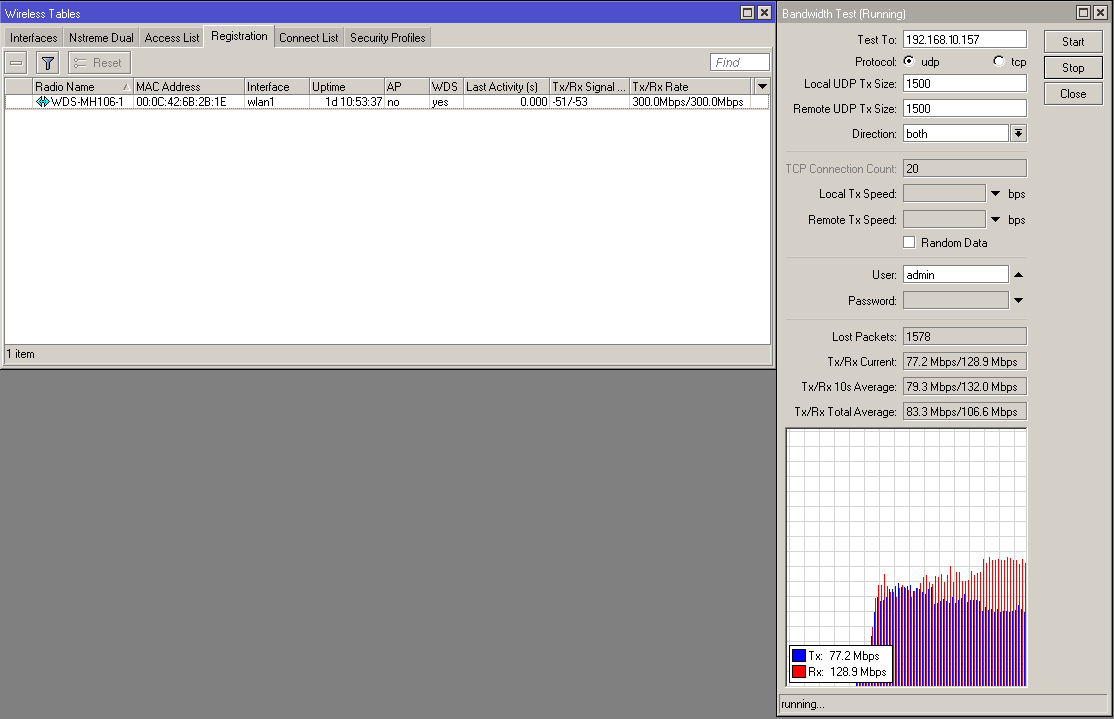
Task: Close the Wireless Tables window
Action: pos(764,13)
